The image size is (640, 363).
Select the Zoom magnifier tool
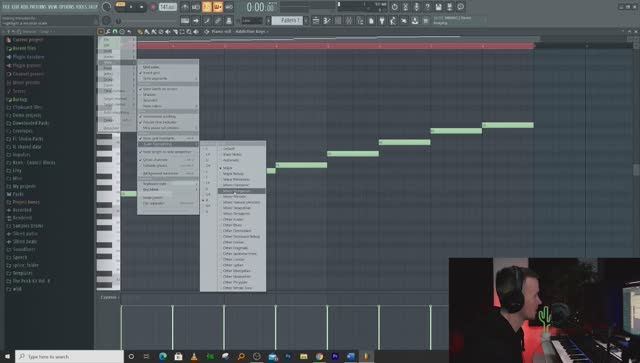(x=189, y=31)
